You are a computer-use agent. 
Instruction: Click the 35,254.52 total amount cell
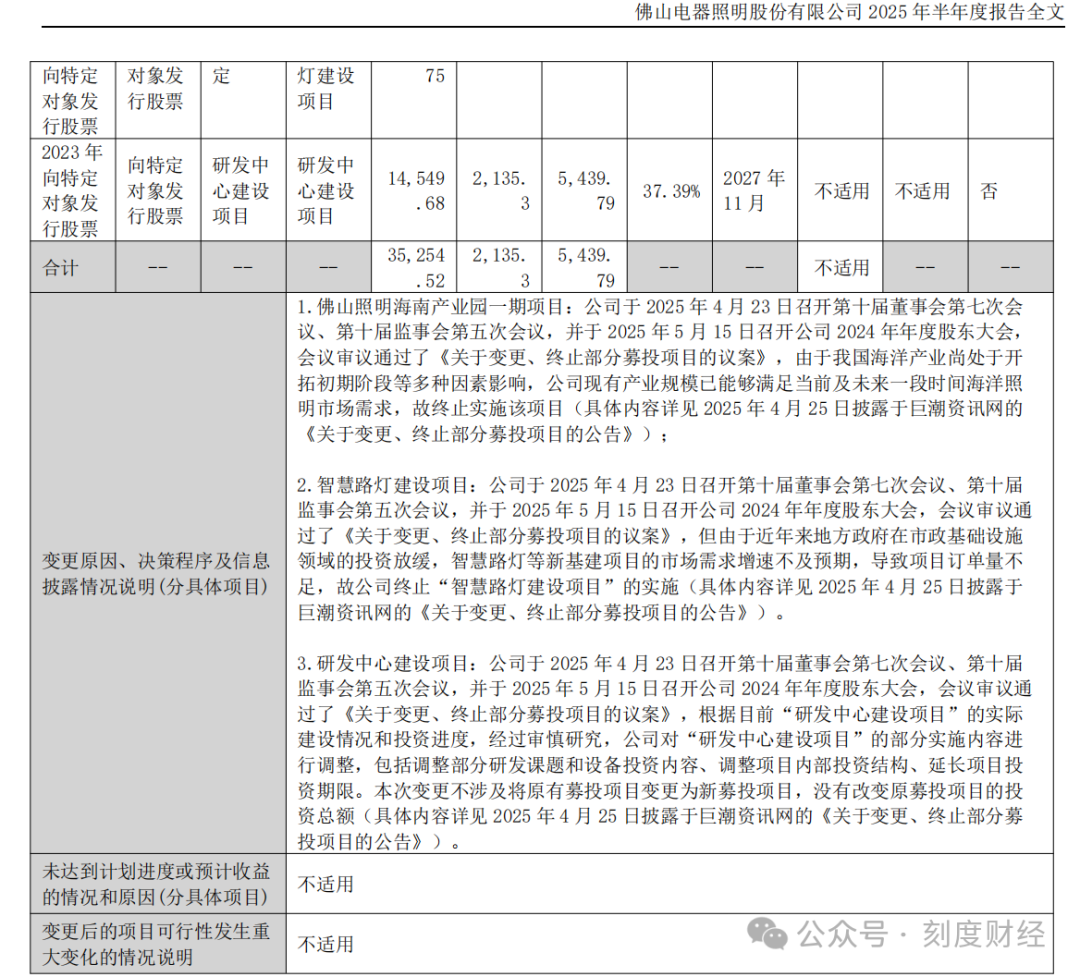tap(413, 268)
